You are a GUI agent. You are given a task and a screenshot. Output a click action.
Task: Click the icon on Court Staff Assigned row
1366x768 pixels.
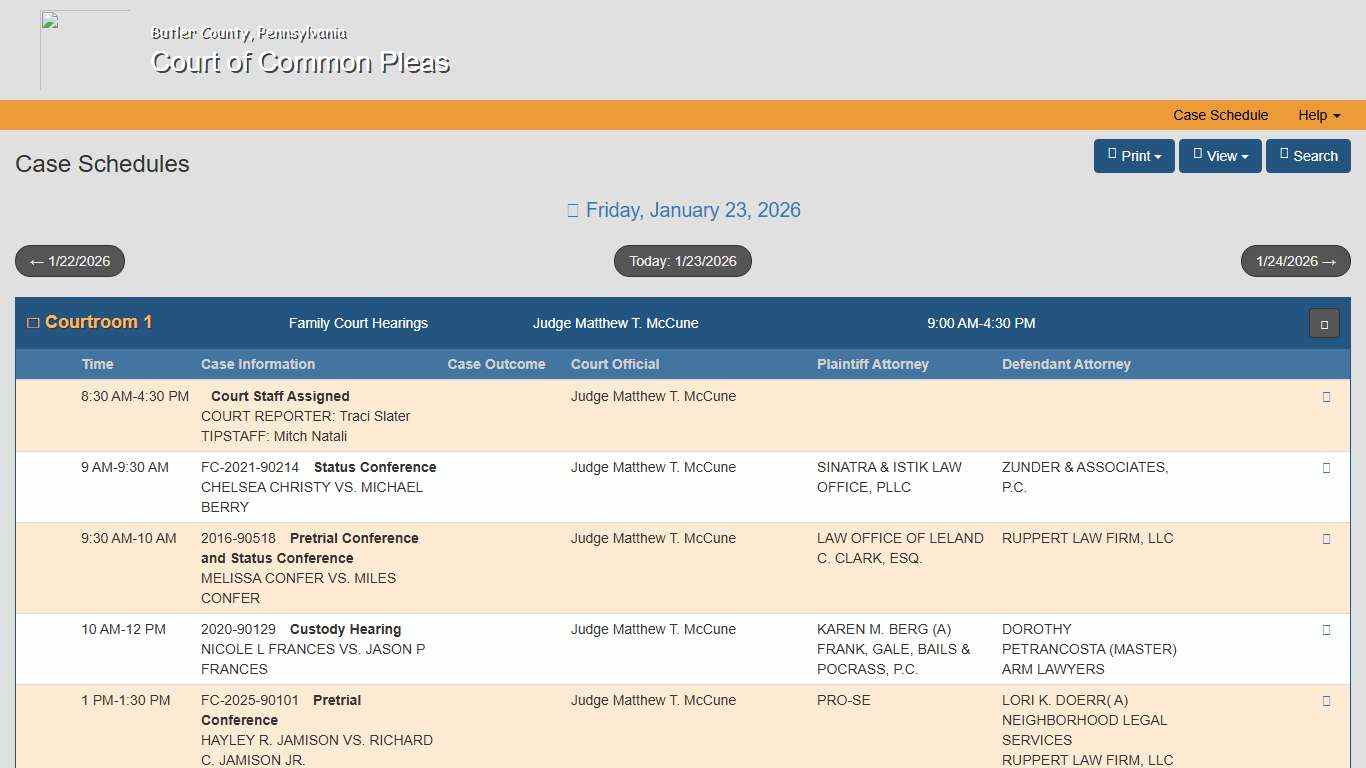[1326, 396]
